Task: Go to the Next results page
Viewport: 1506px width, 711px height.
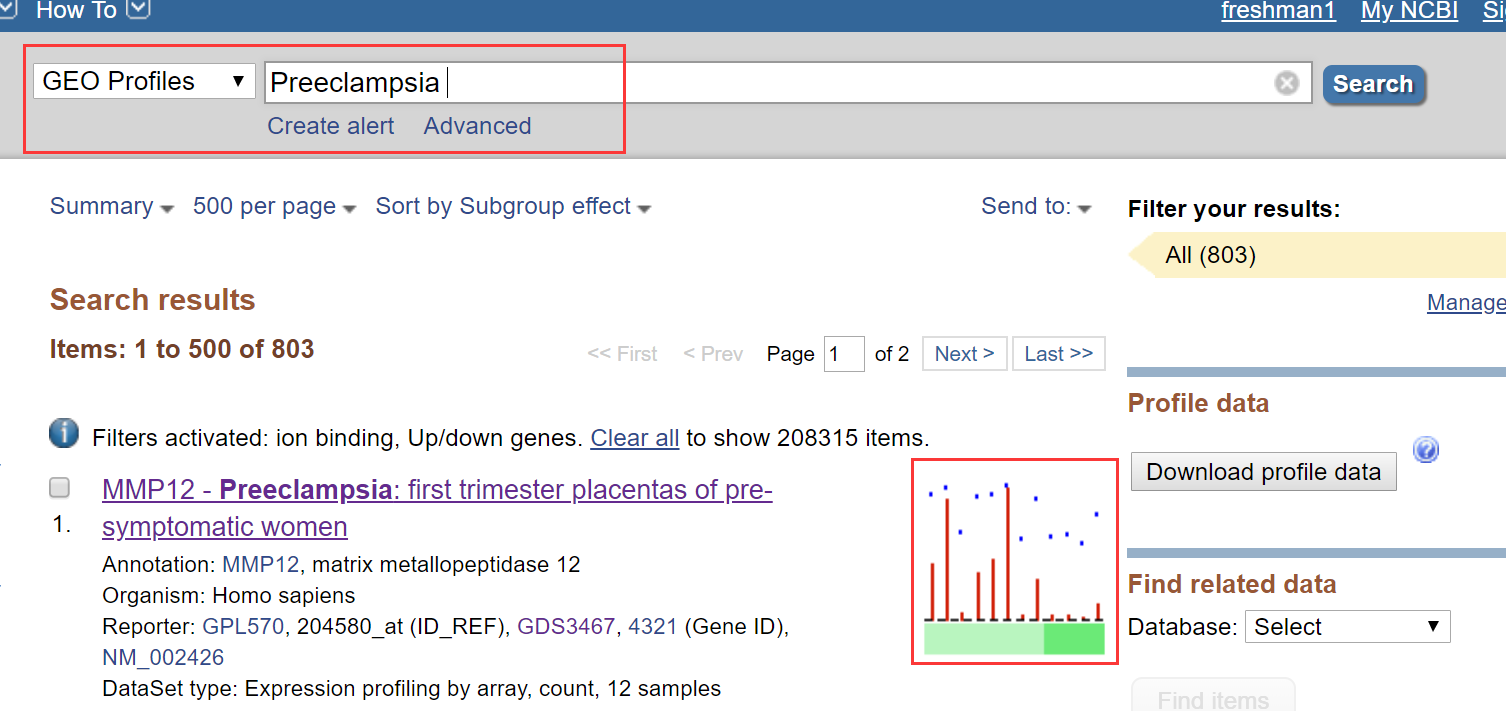Action: [964, 354]
